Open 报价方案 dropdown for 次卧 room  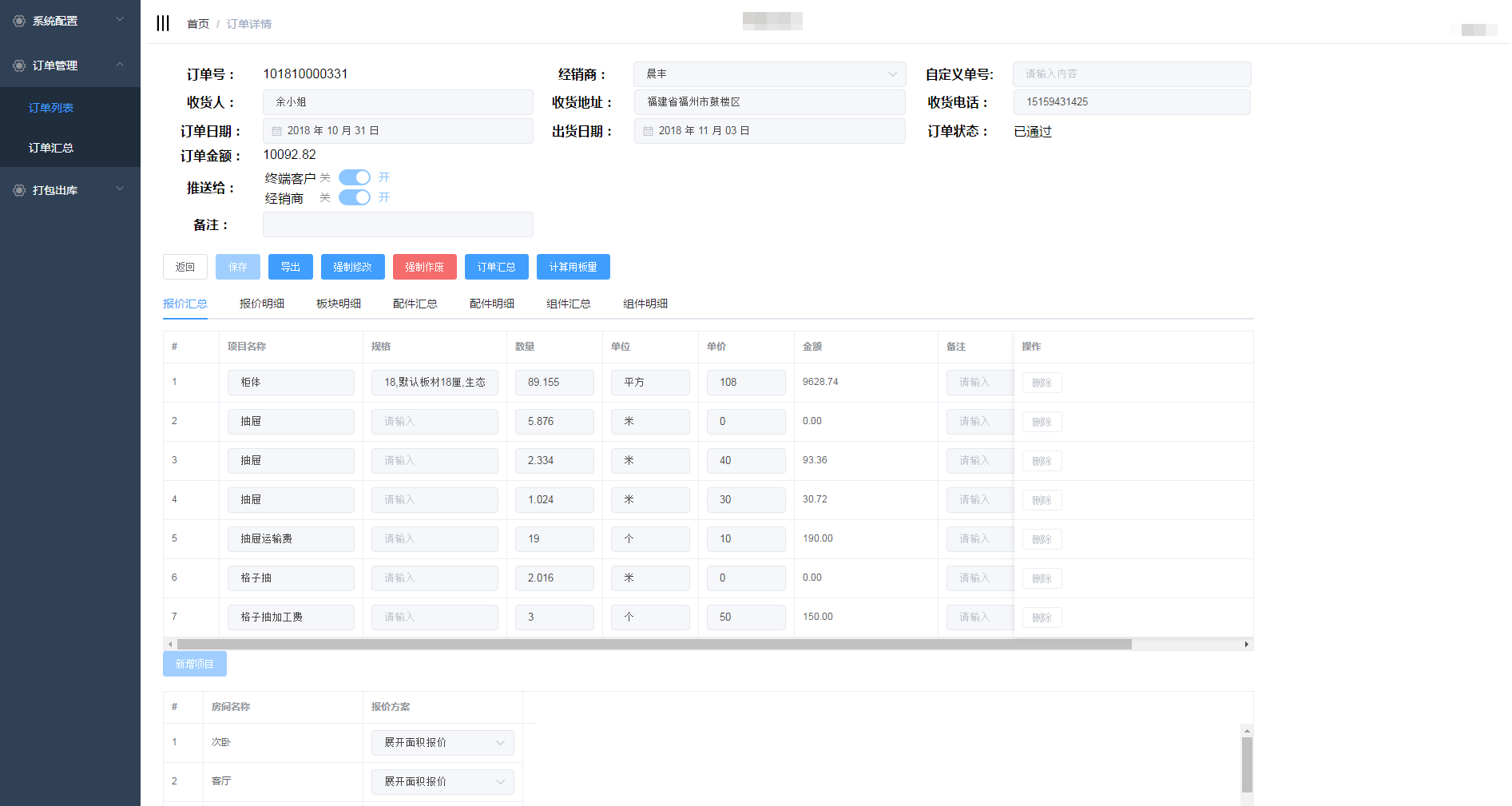point(442,743)
